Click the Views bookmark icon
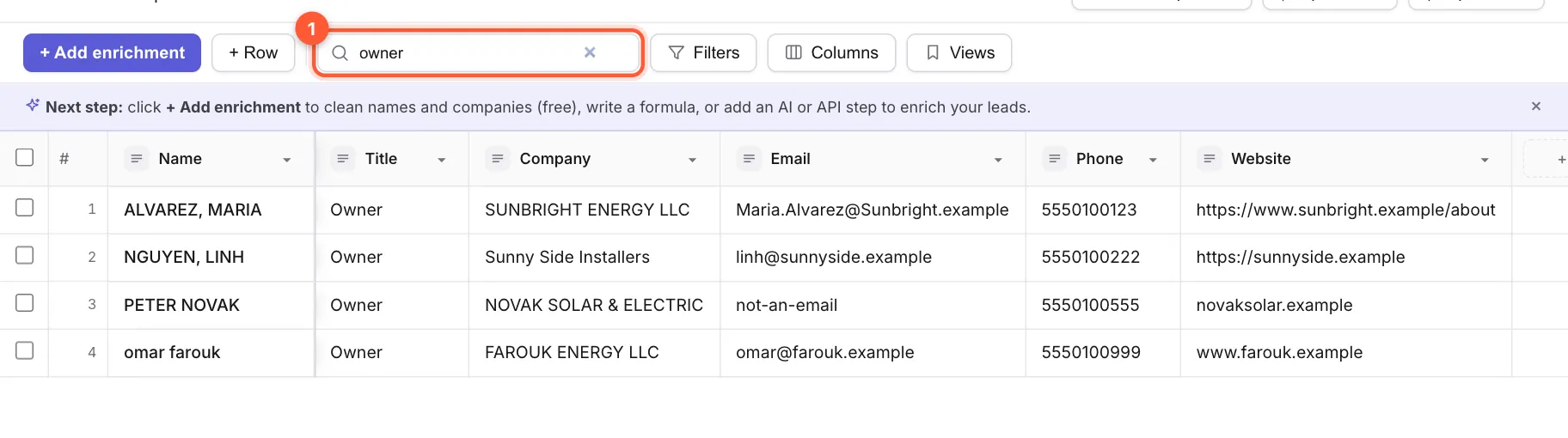1568x438 pixels. tap(933, 53)
